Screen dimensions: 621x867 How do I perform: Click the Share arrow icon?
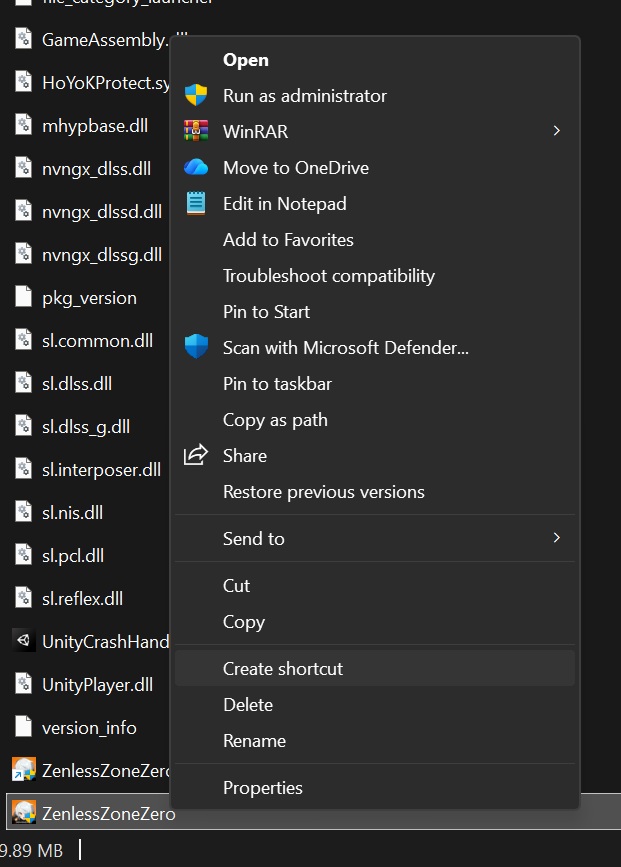tap(196, 456)
